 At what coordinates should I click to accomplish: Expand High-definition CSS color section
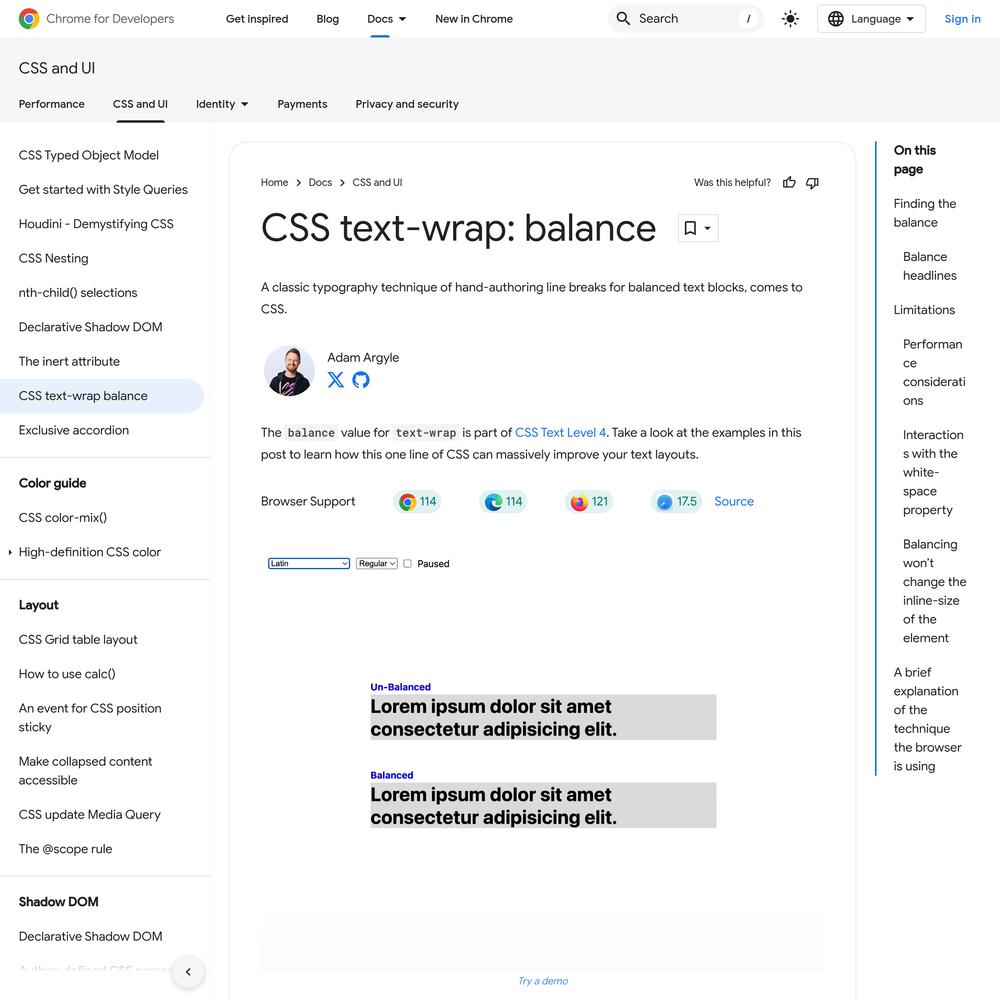click(10, 552)
